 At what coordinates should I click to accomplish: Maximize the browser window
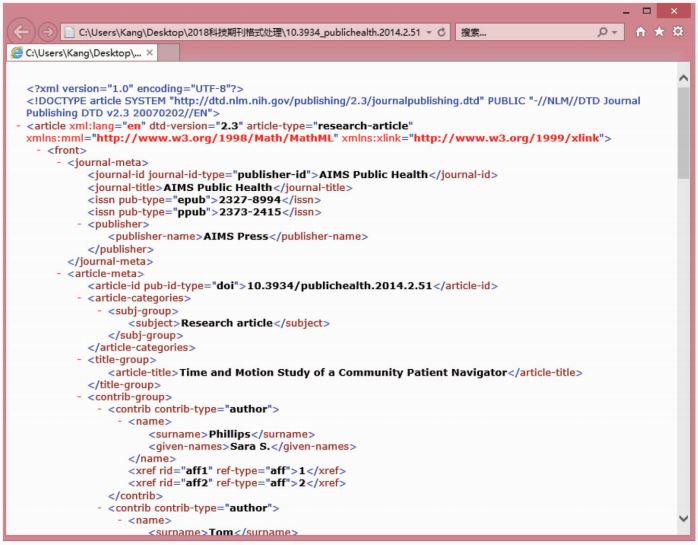point(647,11)
